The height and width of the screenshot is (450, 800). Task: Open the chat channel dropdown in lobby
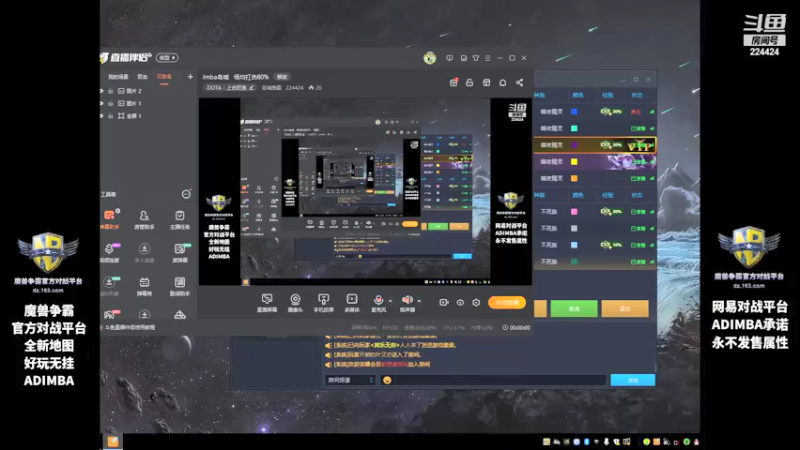pyautogui.click(x=350, y=380)
